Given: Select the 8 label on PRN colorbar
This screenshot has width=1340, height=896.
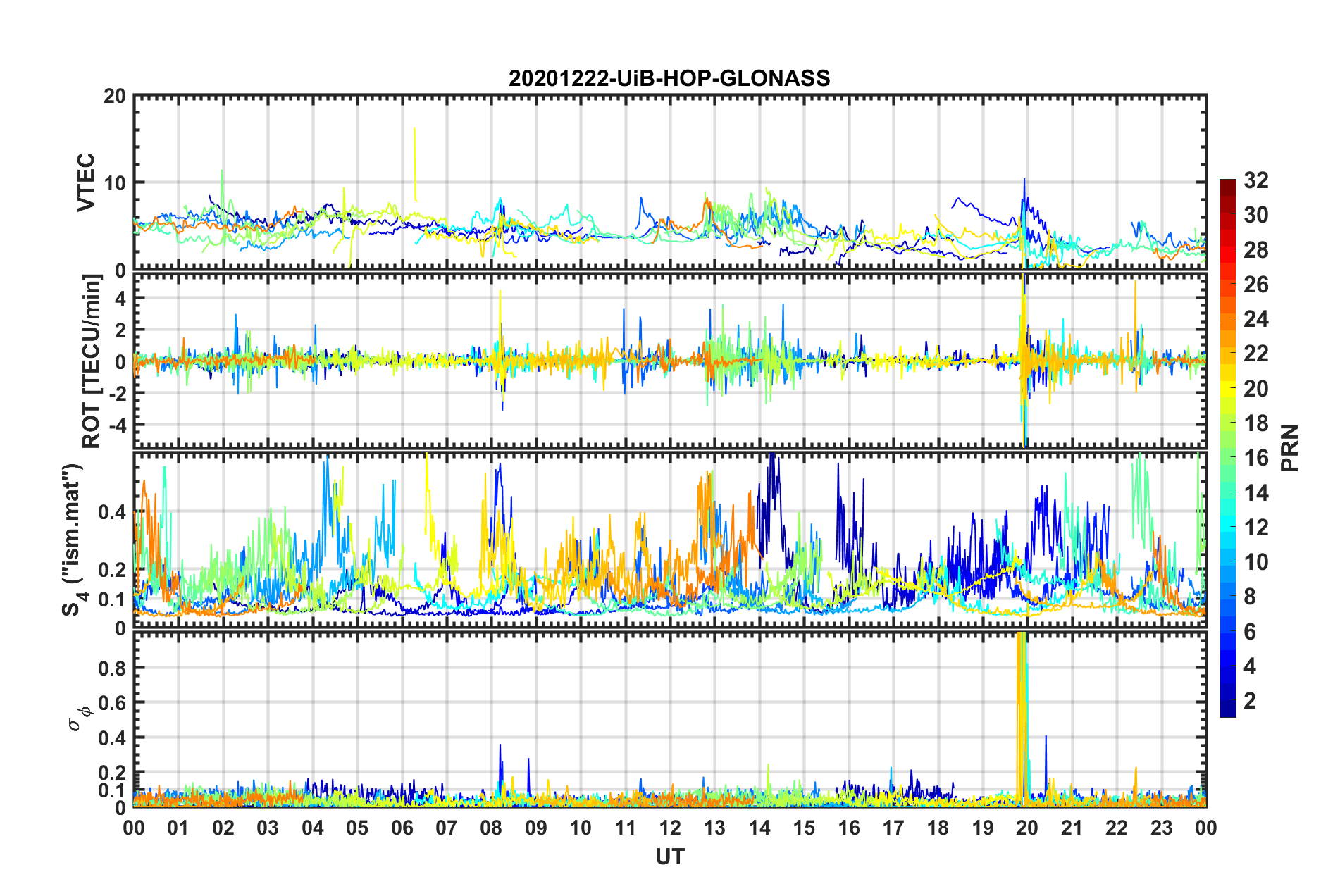Looking at the screenshot, I should [x=1250, y=597].
